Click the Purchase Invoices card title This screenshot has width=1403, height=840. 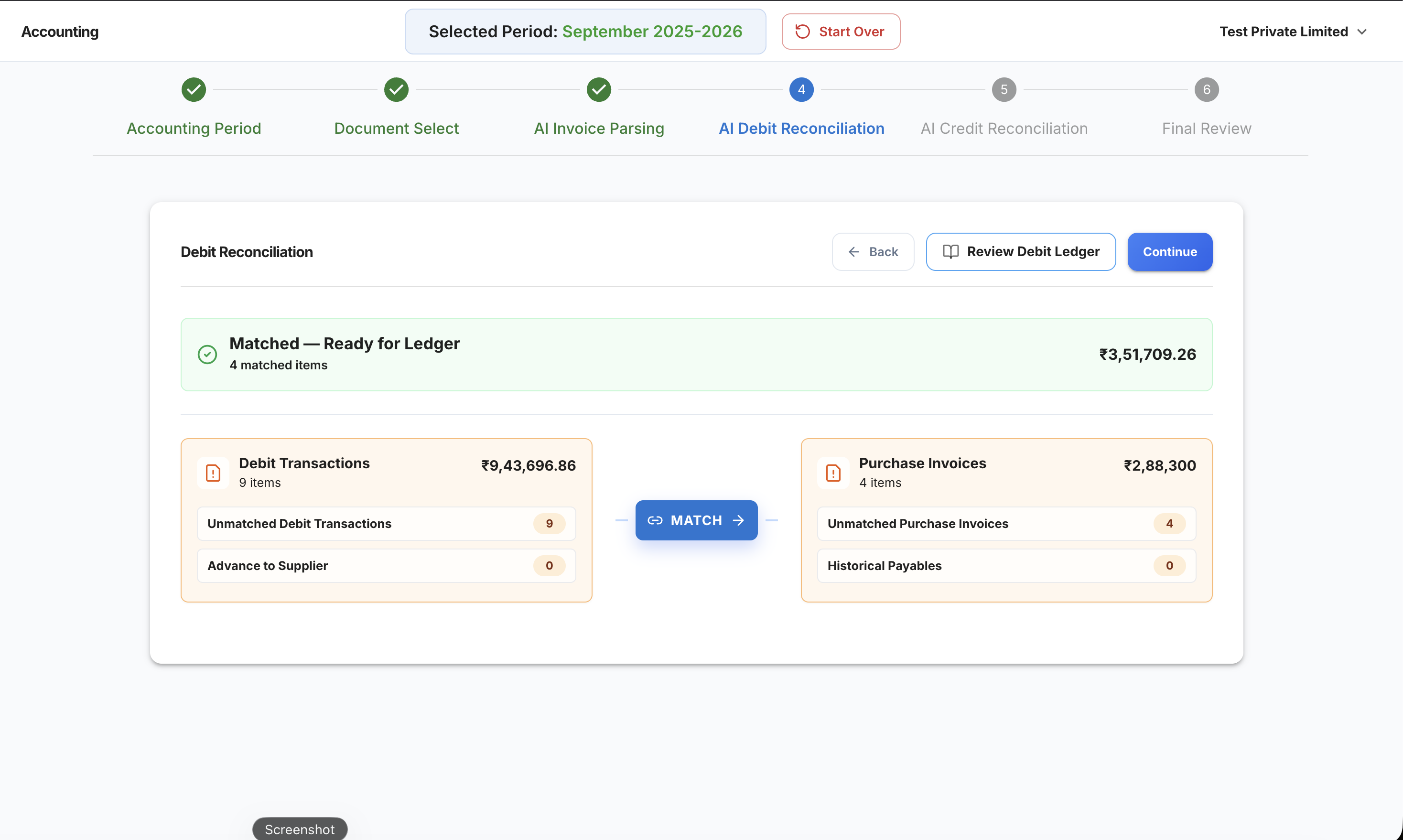pos(922,463)
